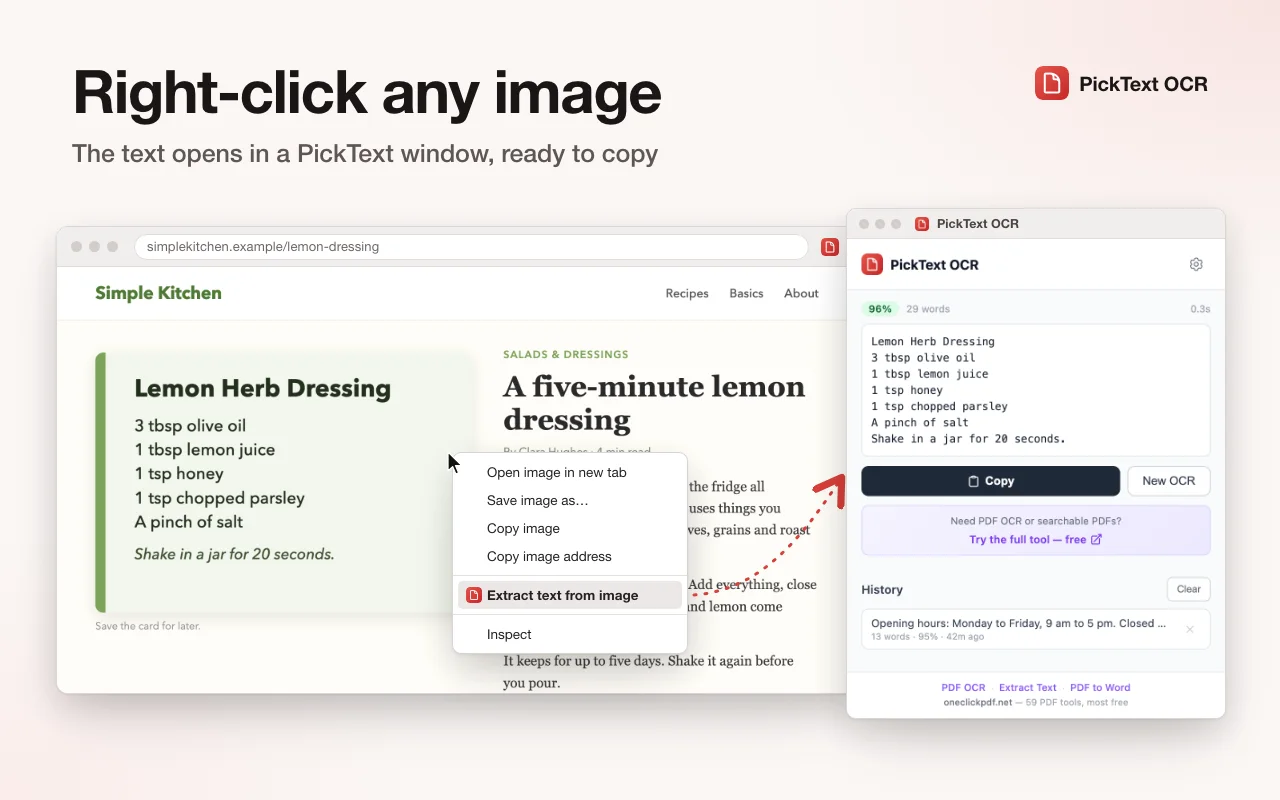Image resolution: width=1280 pixels, height=800 pixels.
Task: Go to Recipes in Simple Kitchen nav
Action: pos(687,294)
